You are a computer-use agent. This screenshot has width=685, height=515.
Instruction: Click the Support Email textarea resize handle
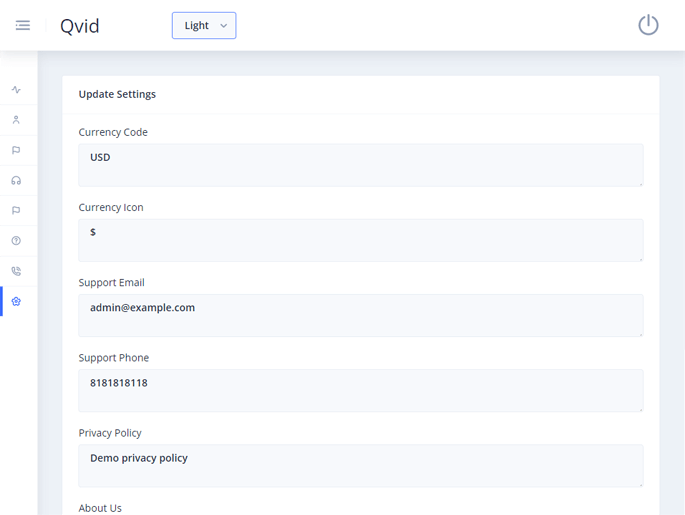pyautogui.click(x=639, y=332)
